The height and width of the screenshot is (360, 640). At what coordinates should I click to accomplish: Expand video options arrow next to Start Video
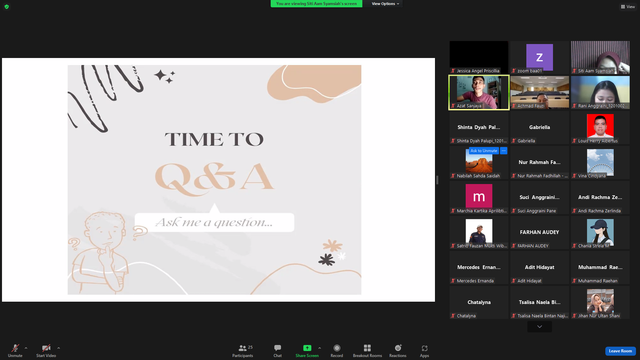[58, 348]
